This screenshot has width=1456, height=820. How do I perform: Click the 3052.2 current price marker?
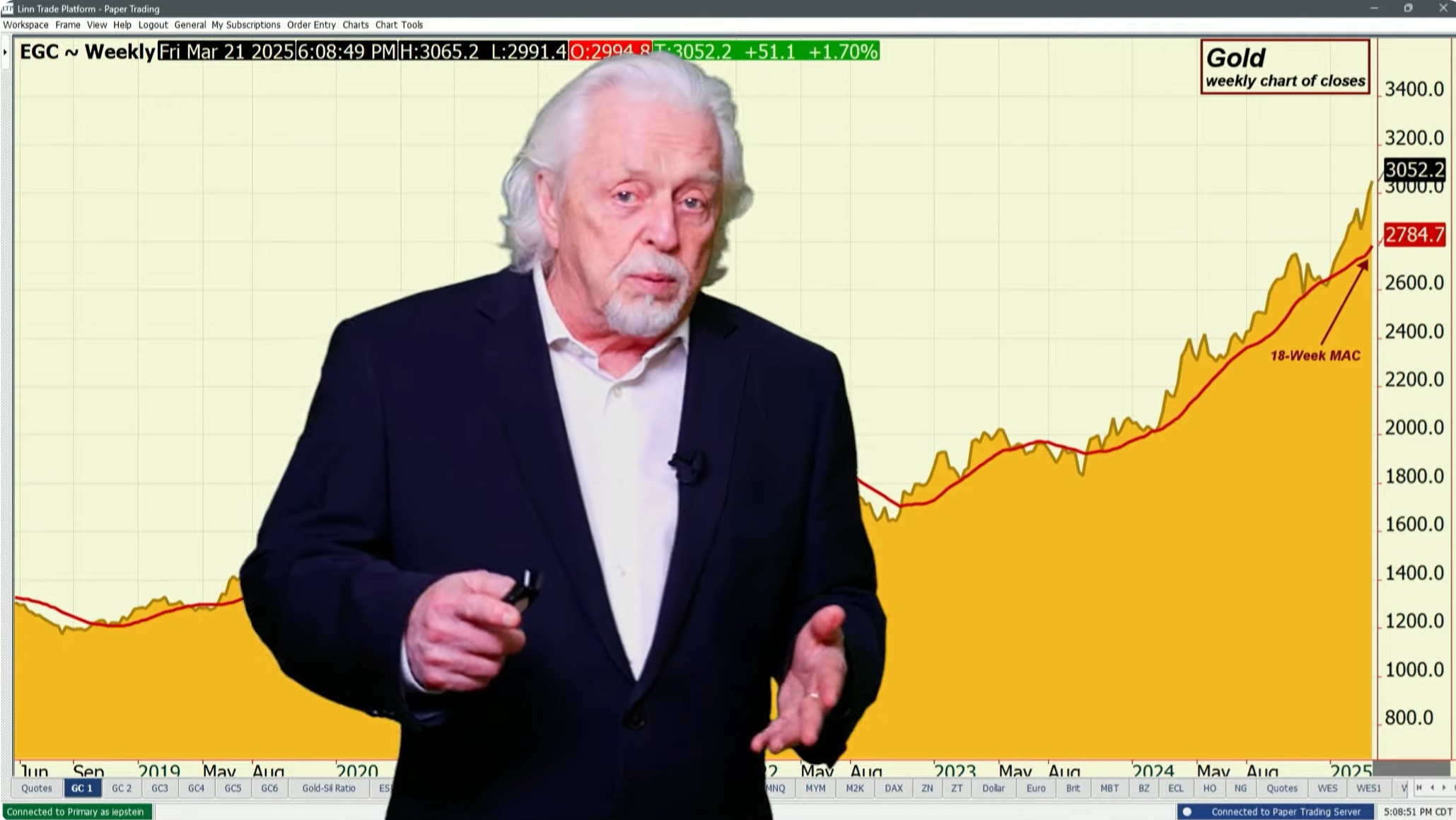[1414, 170]
